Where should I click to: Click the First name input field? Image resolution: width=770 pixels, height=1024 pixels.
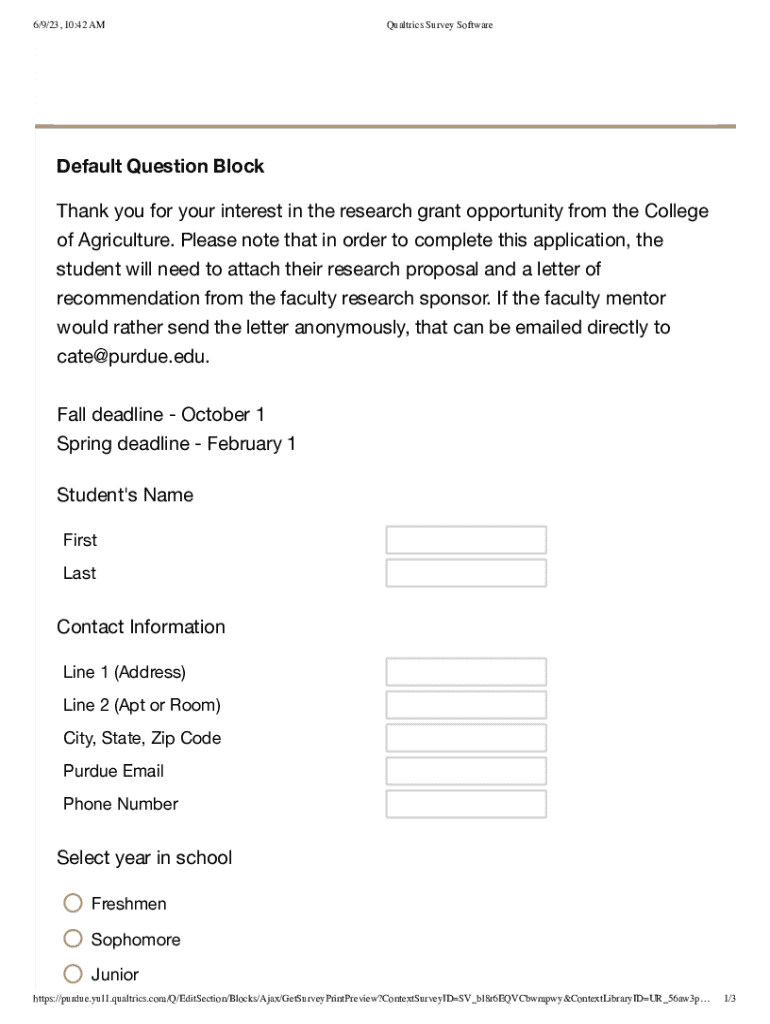pos(466,540)
